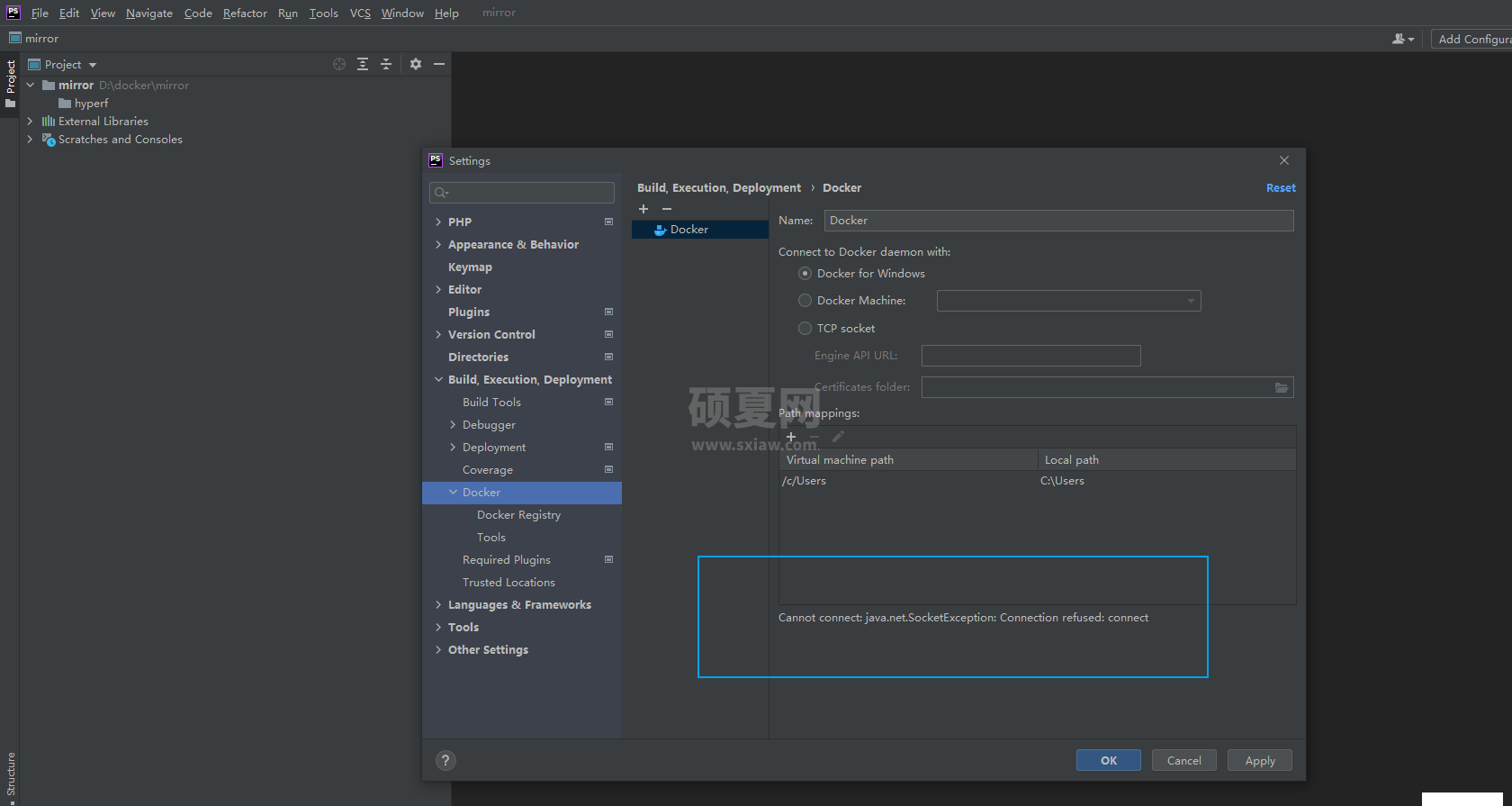Screen dimensions: 1512x806
Task: Click the project-level marker next to Coverage
Action: (609, 469)
